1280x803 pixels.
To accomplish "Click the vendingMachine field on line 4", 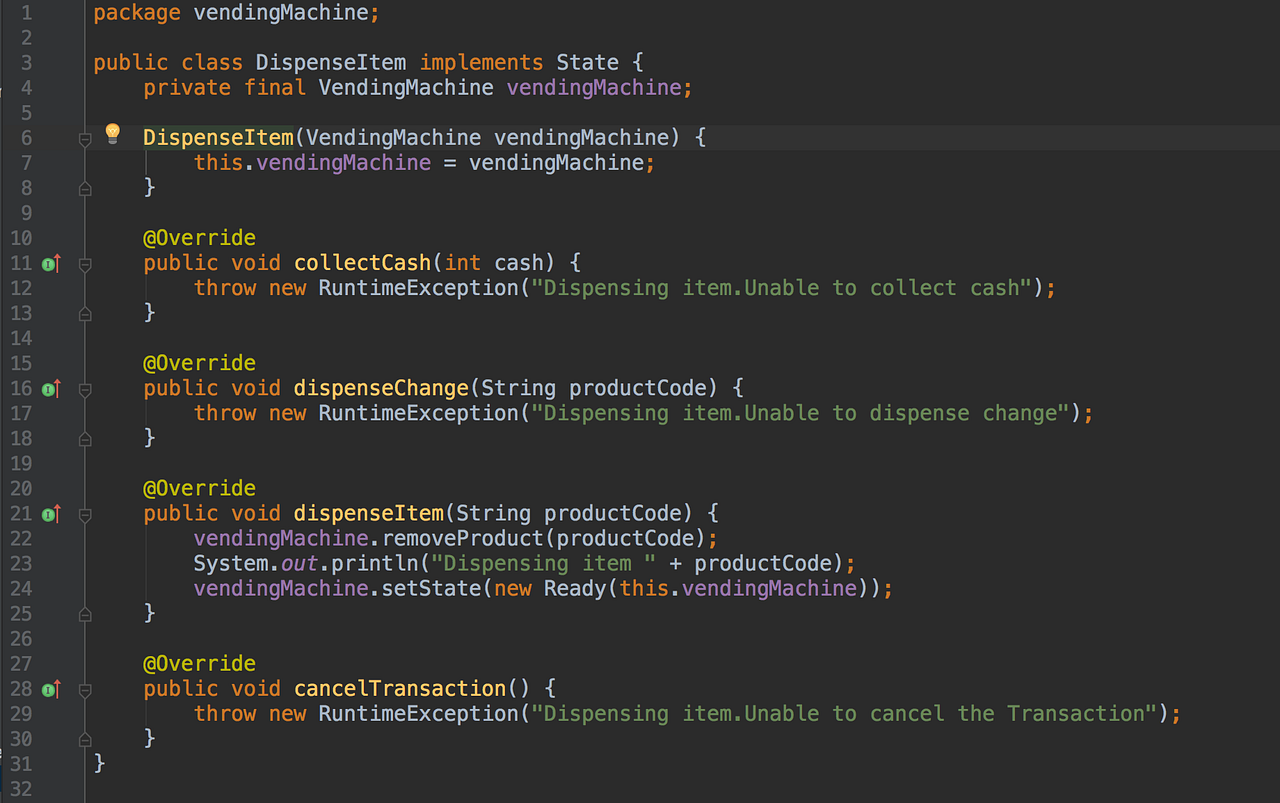I will click(596, 87).
